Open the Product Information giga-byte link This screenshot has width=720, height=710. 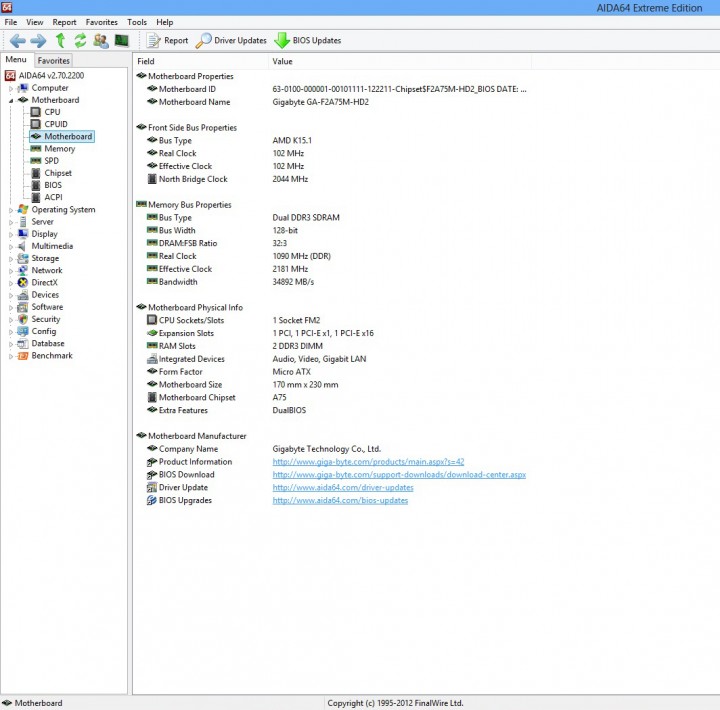coord(368,462)
